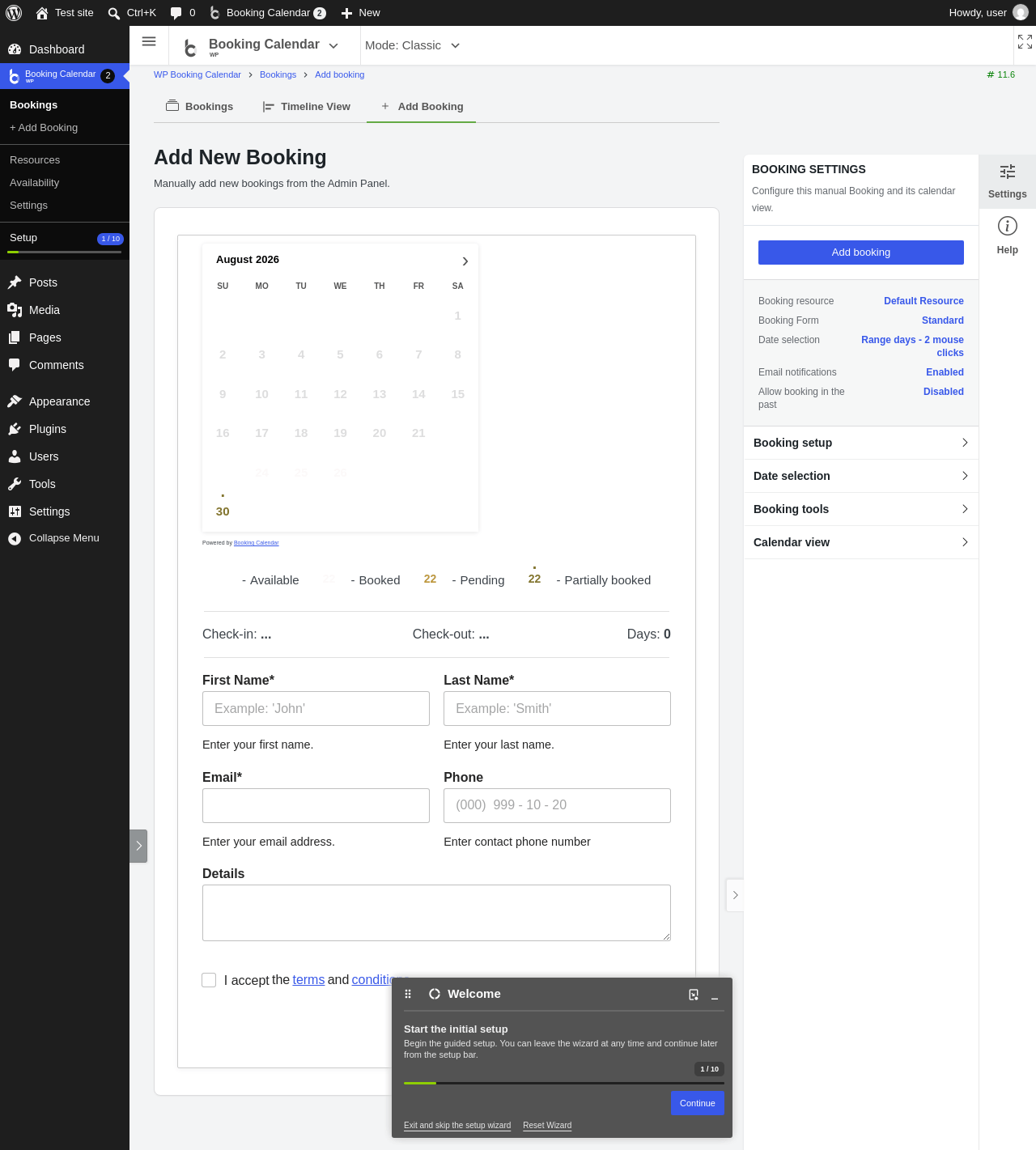Open the Help info icon
The image size is (1036, 1150).
1008,226
